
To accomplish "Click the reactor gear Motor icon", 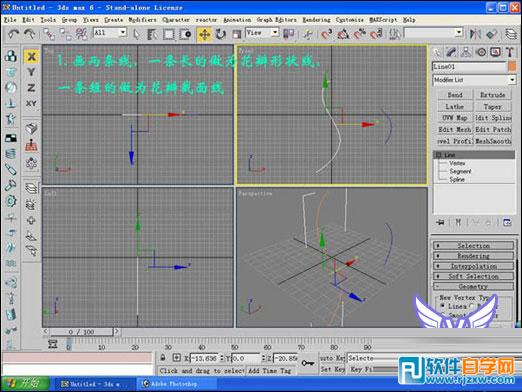I will click(x=11, y=201).
